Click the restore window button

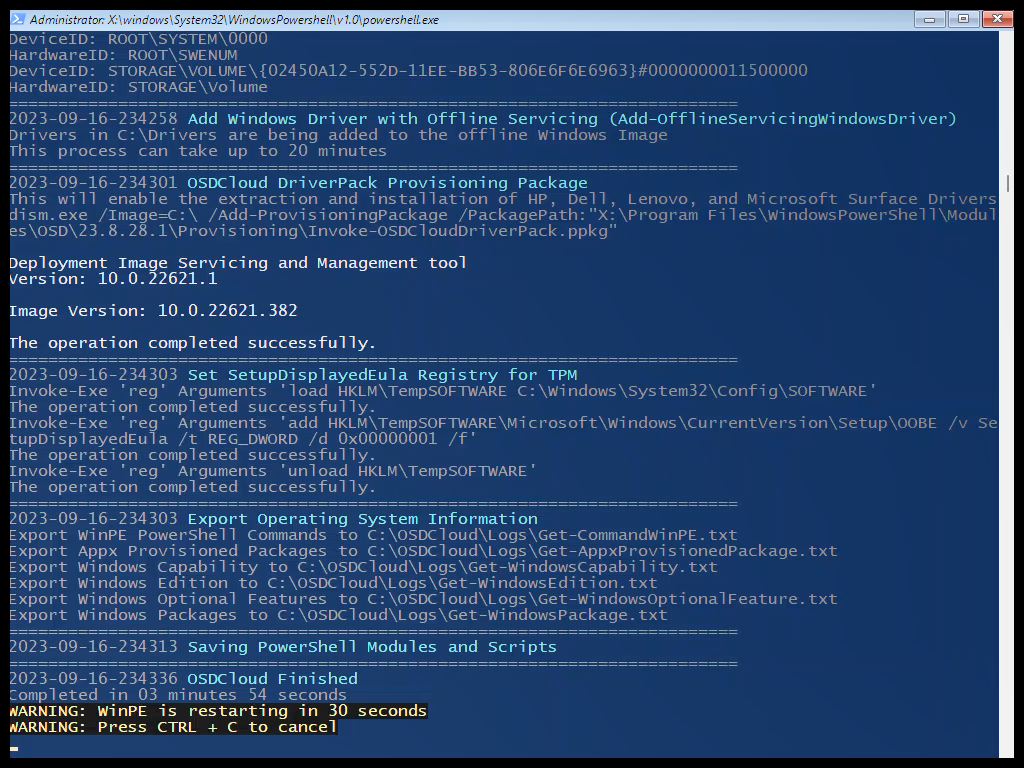[963, 18]
